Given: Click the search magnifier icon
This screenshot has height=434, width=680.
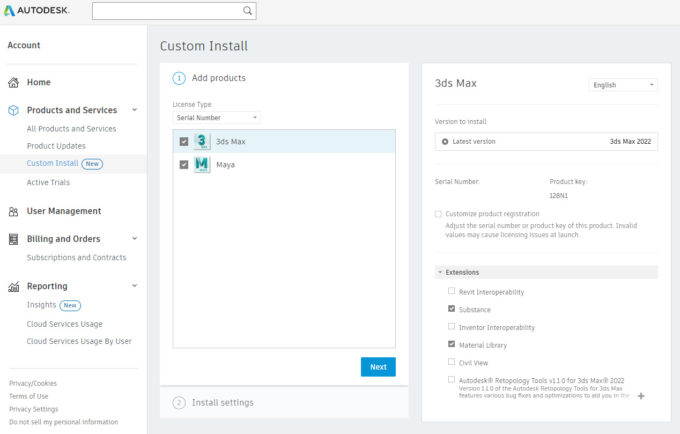Looking at the screenshot, I should (x=247, y=11).
